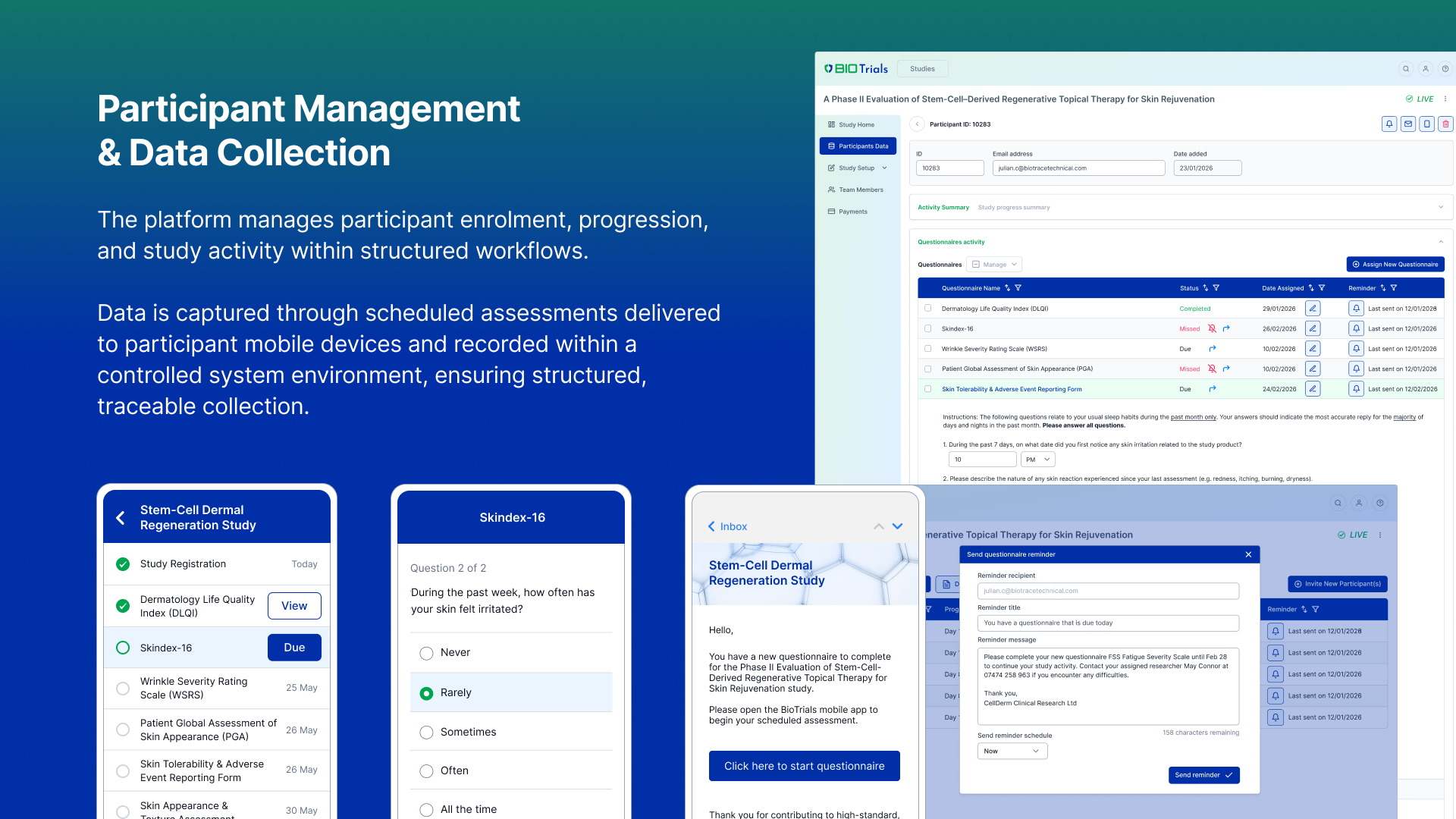Image resolution: width=1456 pixels, height=819 pixels.
Task: Click the red delete participant trash icon
Action: click(x=1445, y=124)
